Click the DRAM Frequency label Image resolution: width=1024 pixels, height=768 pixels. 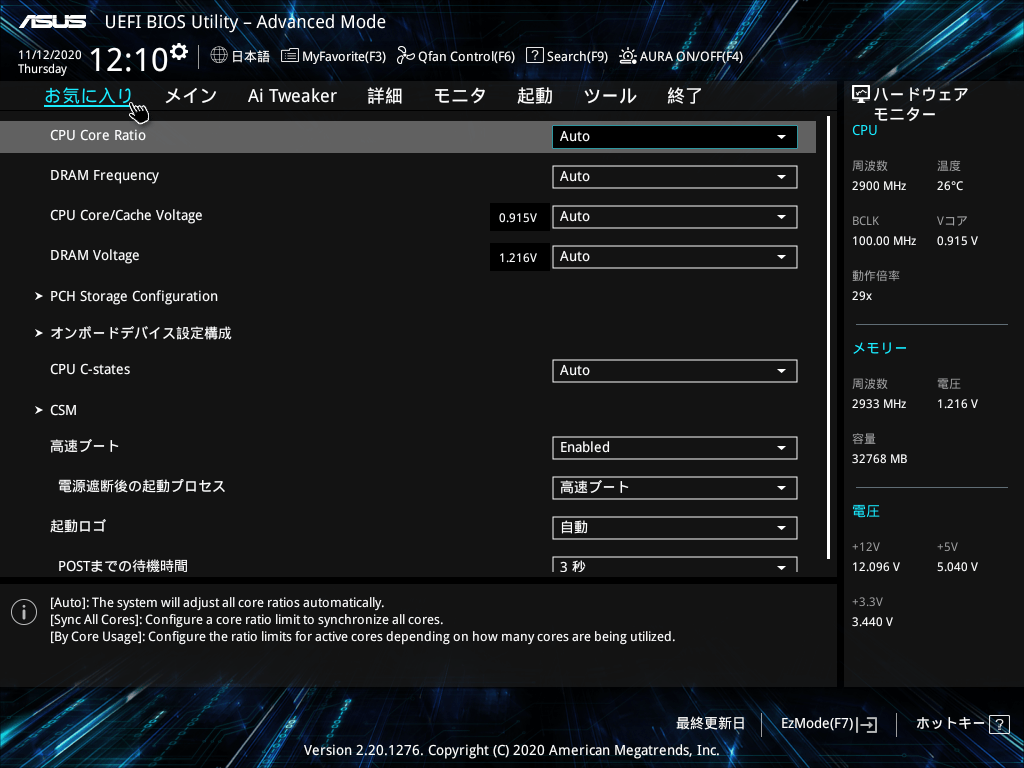(104, 175)
